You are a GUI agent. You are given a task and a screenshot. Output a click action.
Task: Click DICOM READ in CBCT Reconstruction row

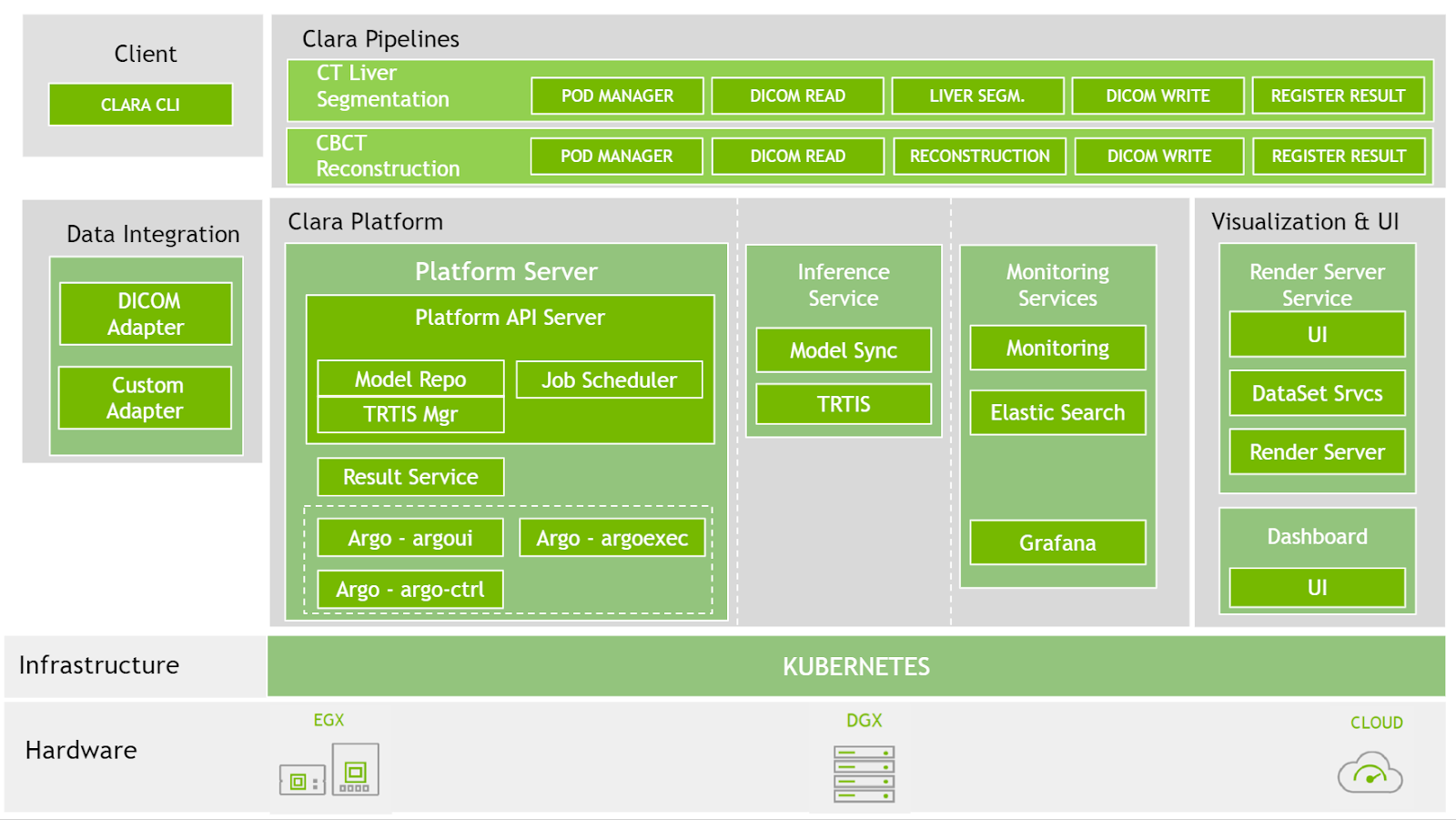click(x=798, y=156)
